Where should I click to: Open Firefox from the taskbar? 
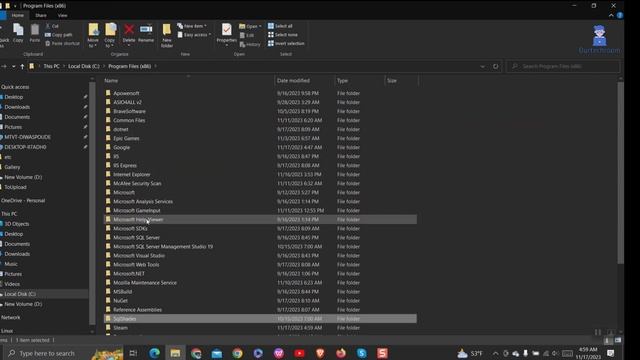(341, 353)
